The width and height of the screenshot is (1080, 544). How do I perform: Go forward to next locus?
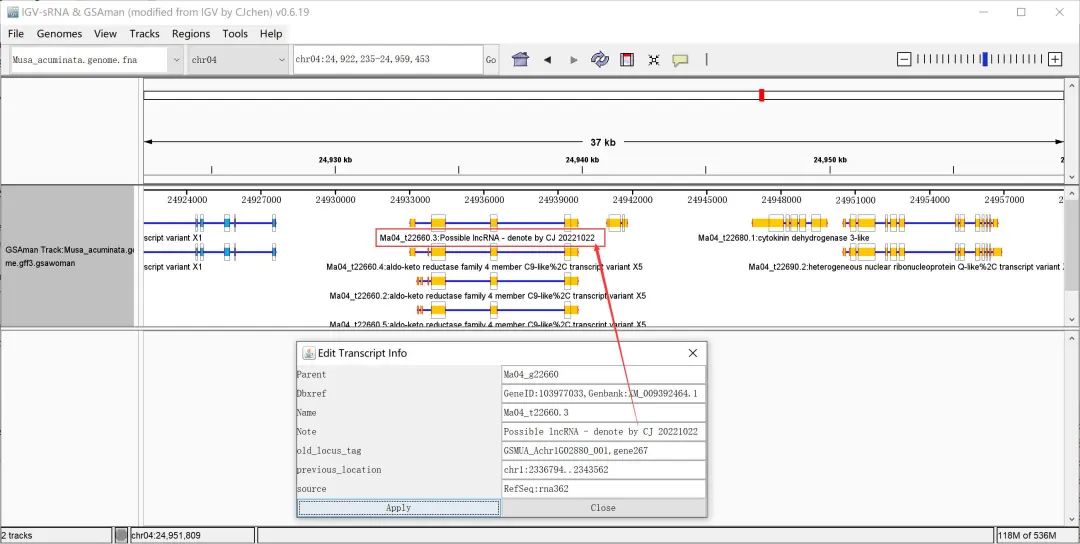point(573,60)
